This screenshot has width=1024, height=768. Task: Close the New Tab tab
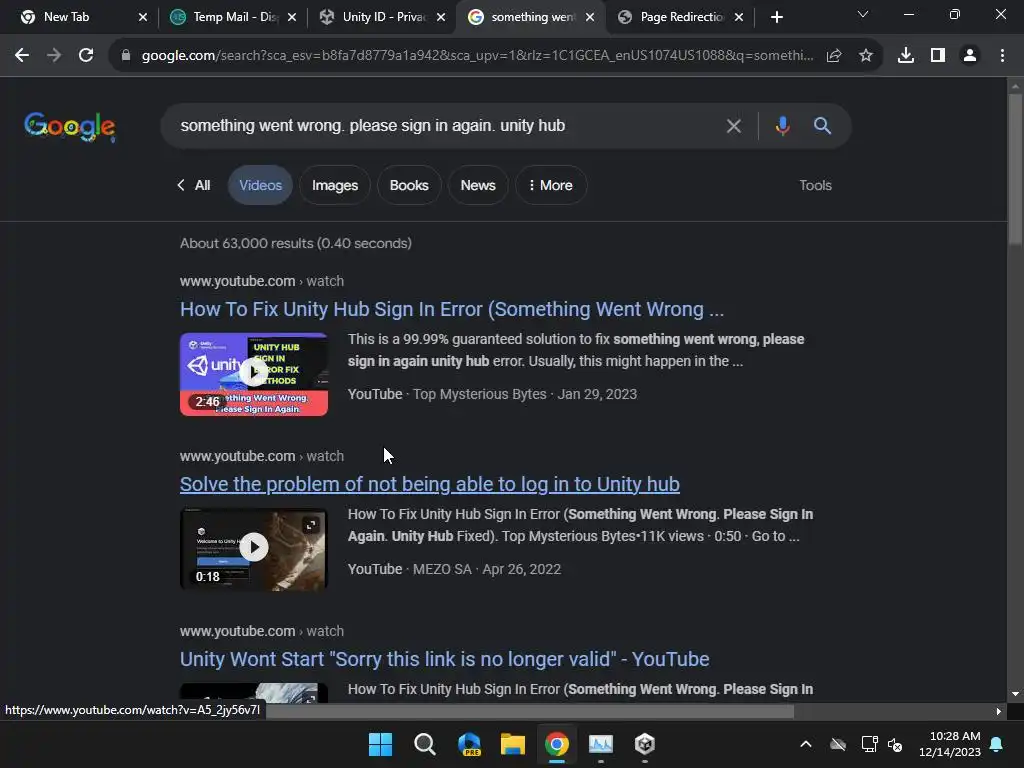point(143,17)
